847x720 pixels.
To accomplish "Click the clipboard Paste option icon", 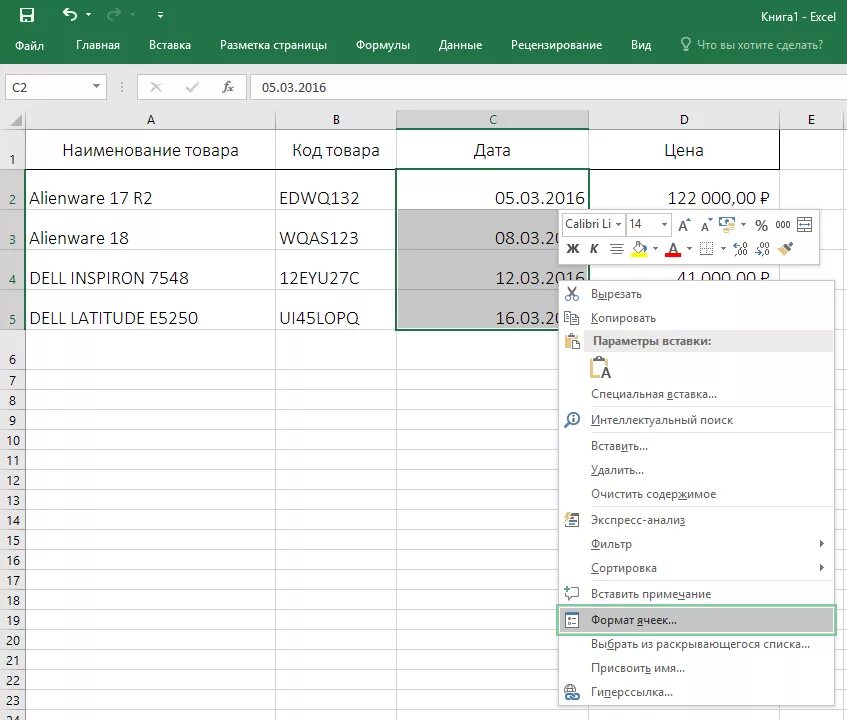I will 600,367.
